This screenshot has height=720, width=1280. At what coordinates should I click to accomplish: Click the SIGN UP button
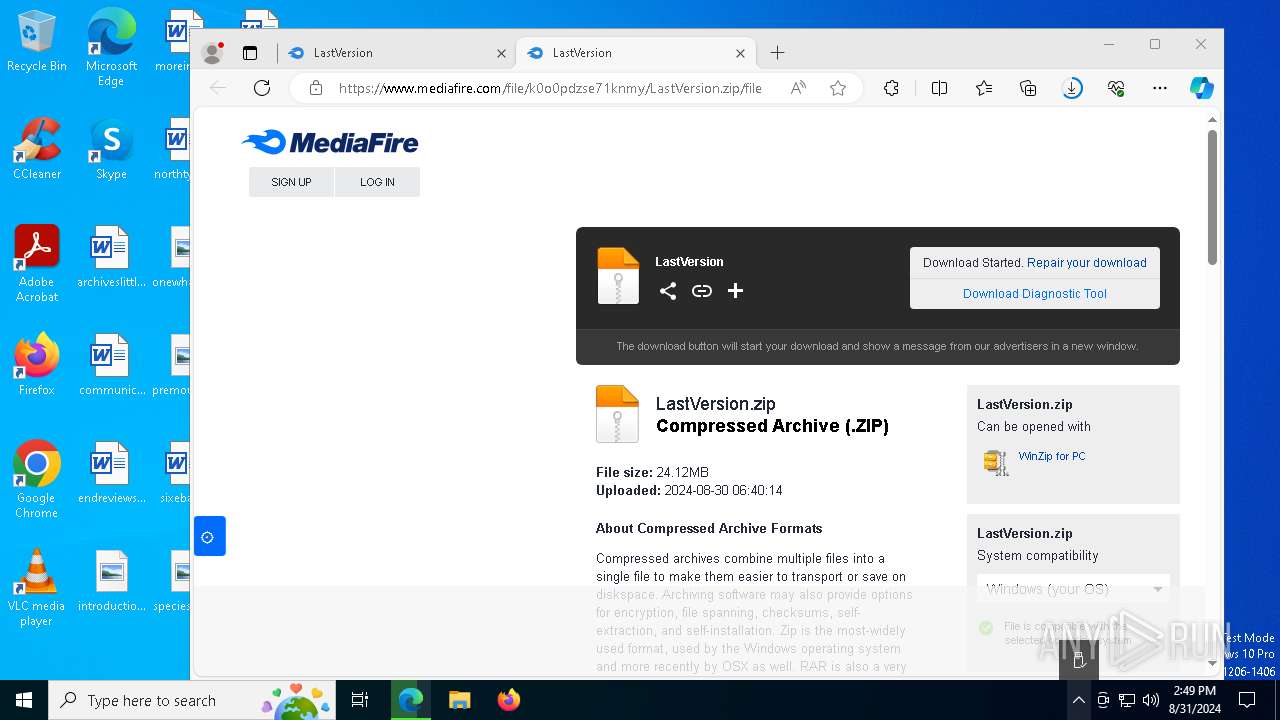(291, 182)
